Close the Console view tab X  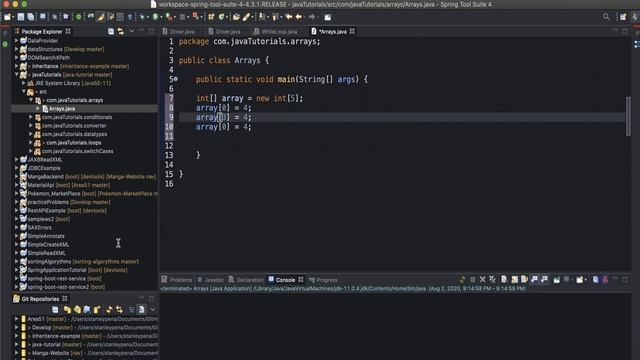pyautogui.click(x=301, y=280)
